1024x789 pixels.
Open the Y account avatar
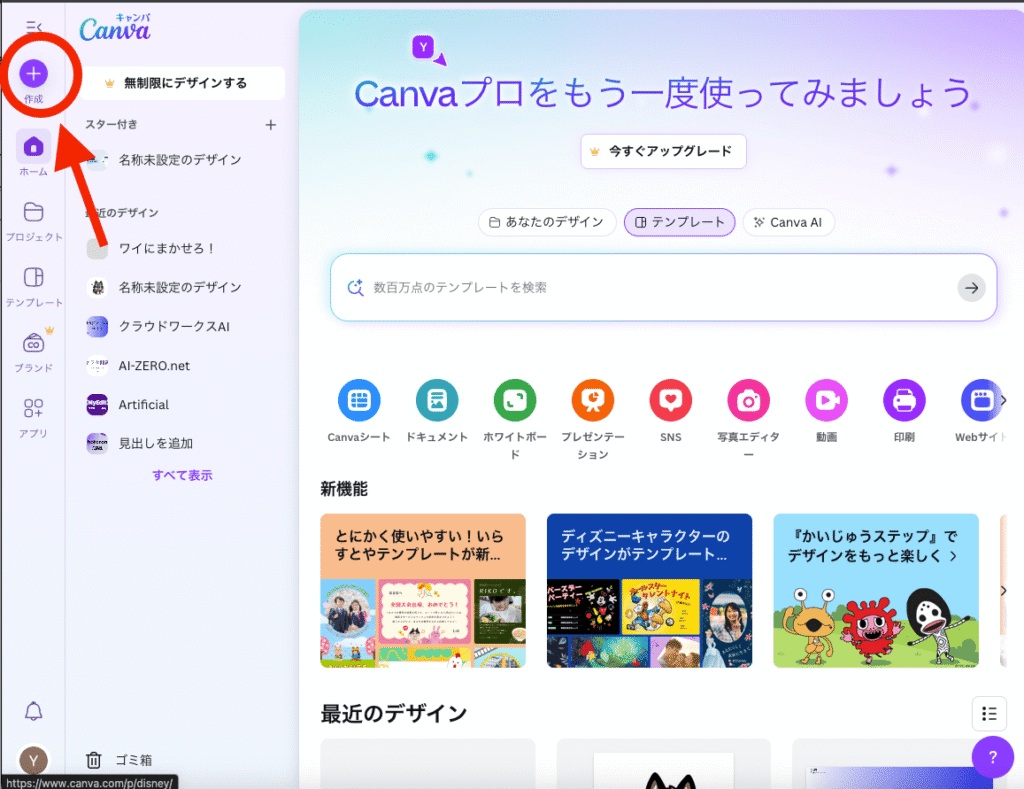pyautogui.click(x=33, y=760)
